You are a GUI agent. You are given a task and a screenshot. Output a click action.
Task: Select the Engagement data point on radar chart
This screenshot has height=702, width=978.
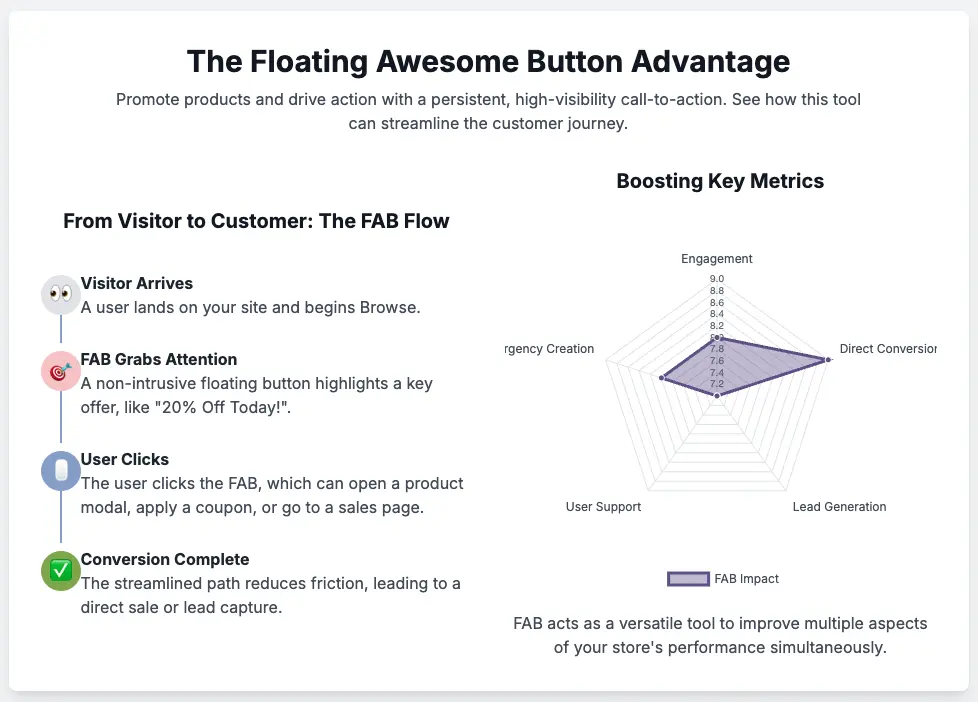click(x=717, y=337)
